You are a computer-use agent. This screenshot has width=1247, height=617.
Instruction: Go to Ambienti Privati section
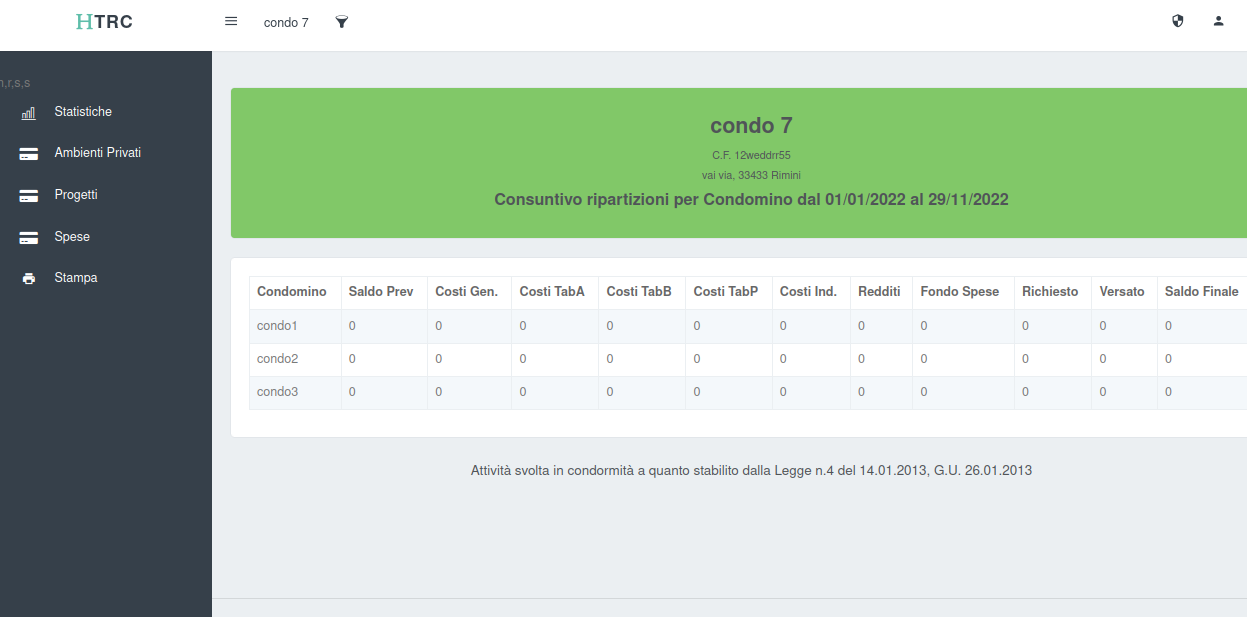pyautogui.click(x=97, y=153)
